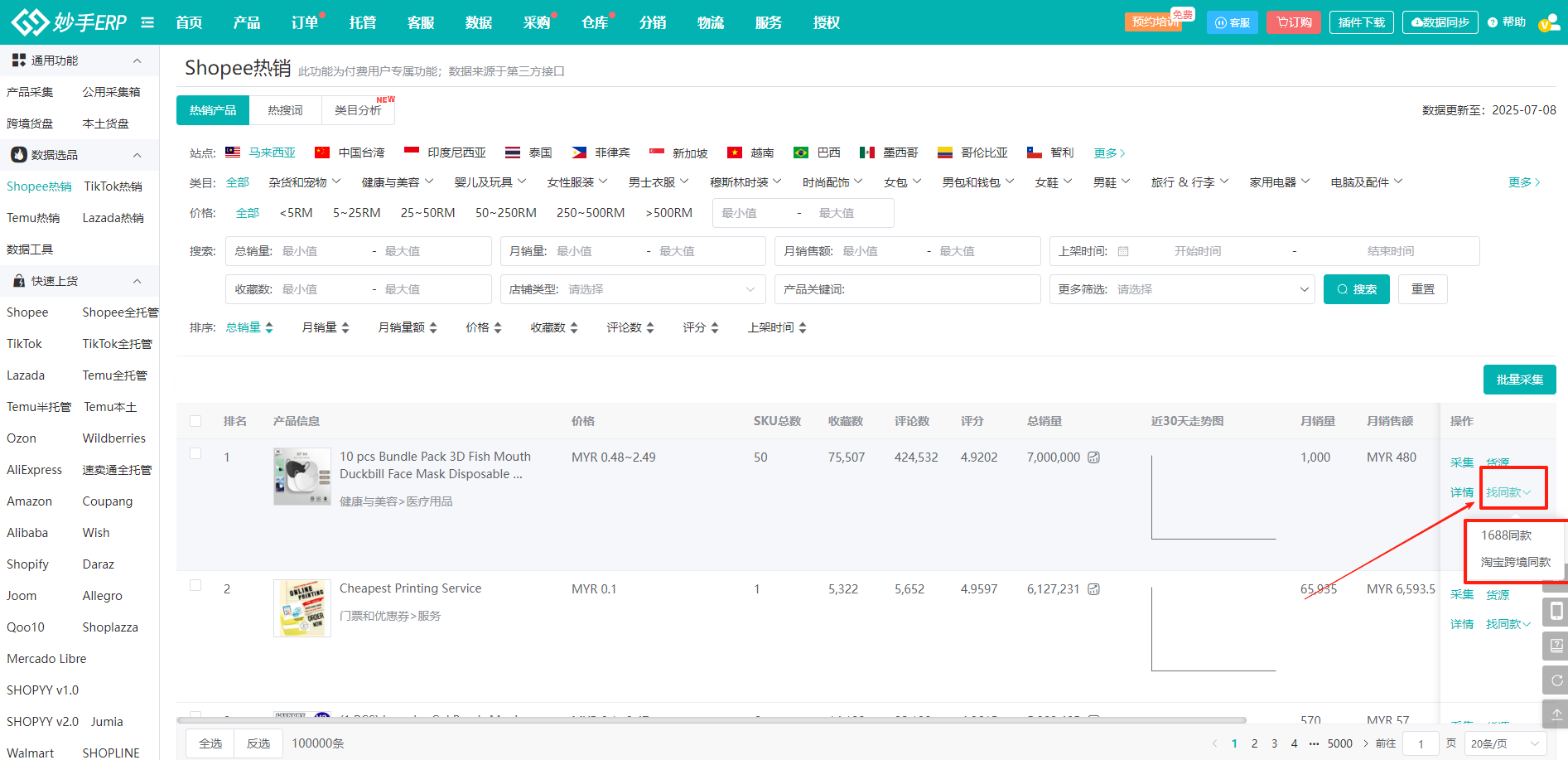Open 采购 in top navigation
Image resolution: width=1568 pixels, height=760 pixels.
pos(537,22)
